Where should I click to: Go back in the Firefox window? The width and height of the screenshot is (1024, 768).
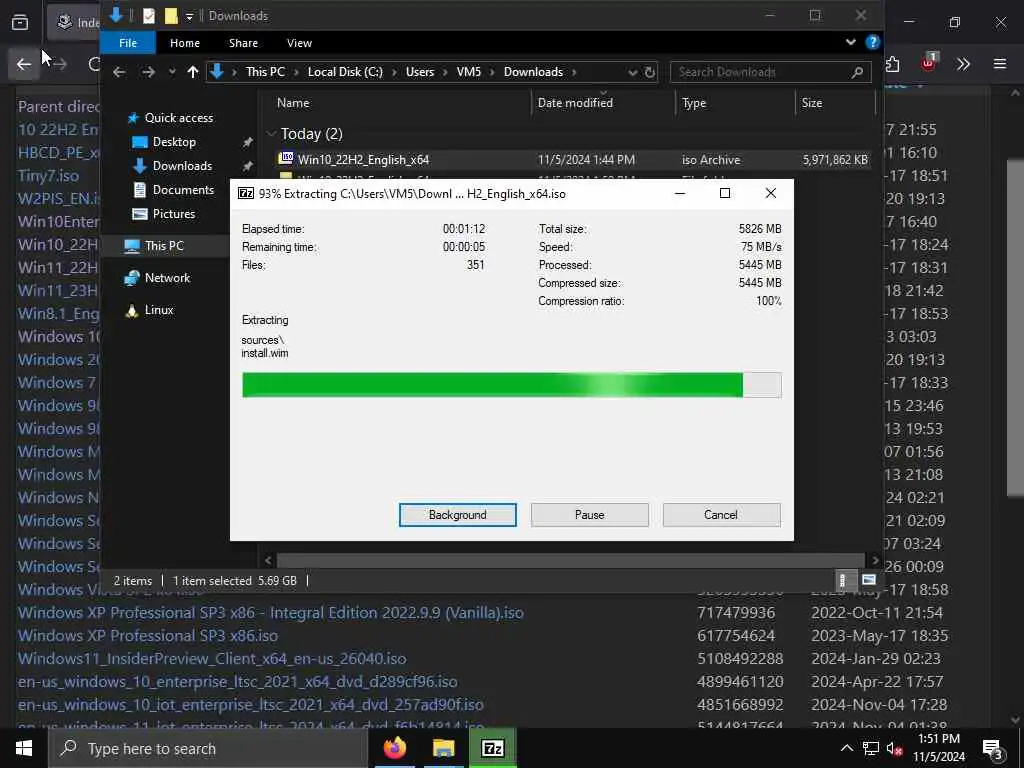[24, 64]
